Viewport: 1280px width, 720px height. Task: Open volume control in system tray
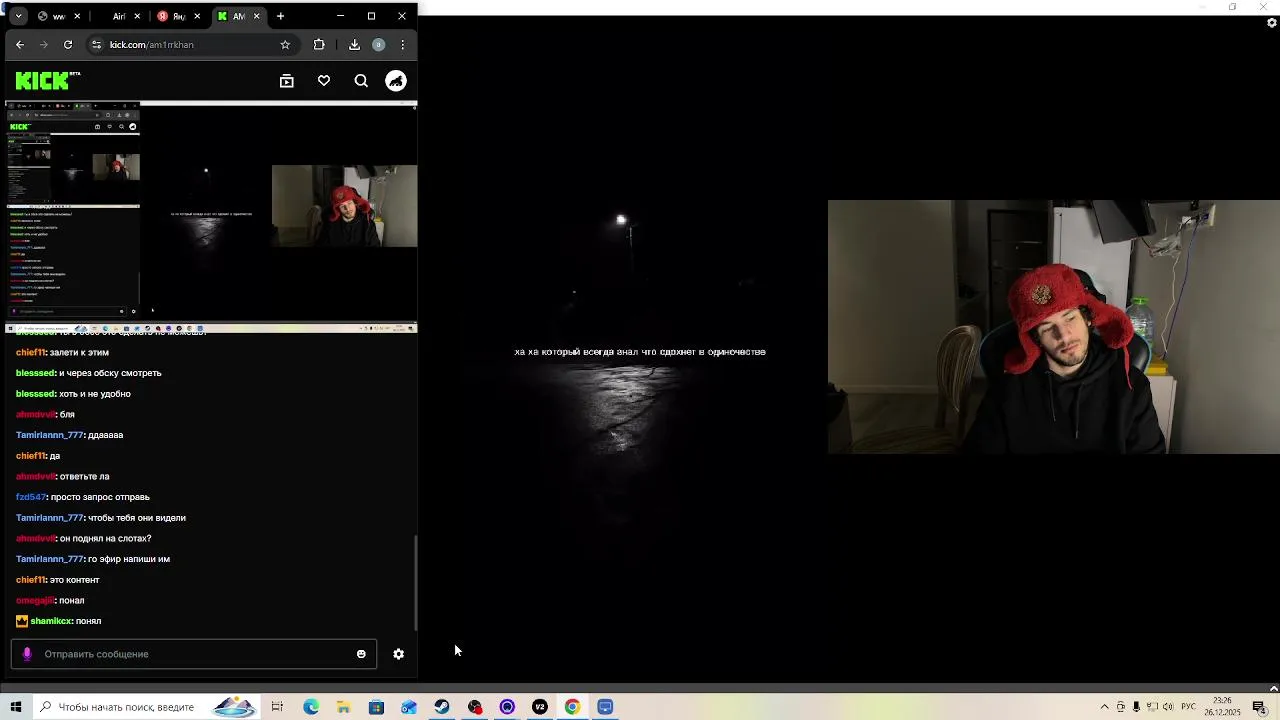1168,707
